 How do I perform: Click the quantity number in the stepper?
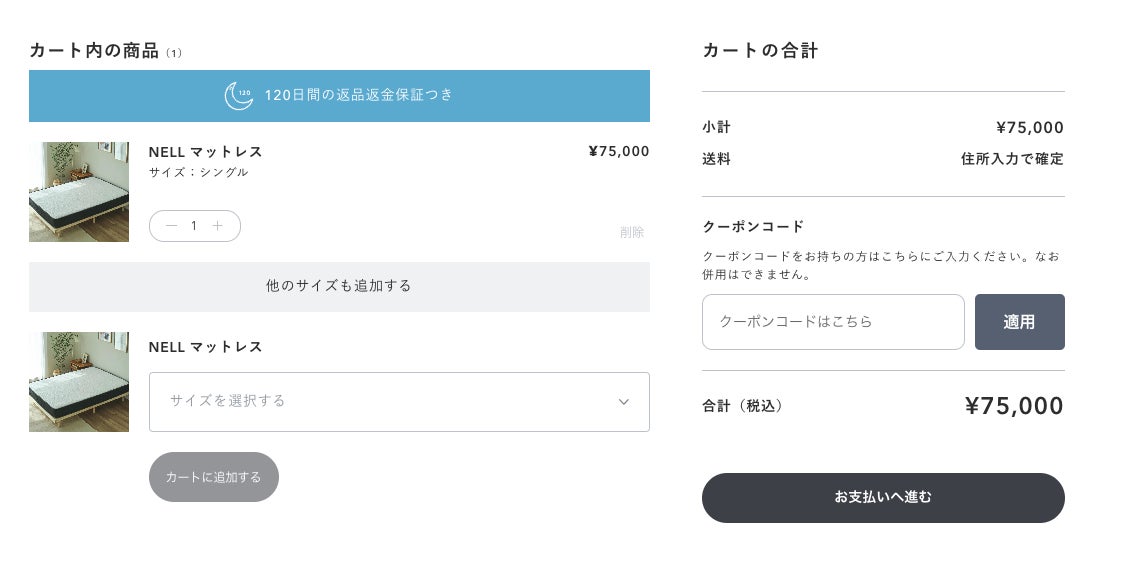(x=194, y=226)
